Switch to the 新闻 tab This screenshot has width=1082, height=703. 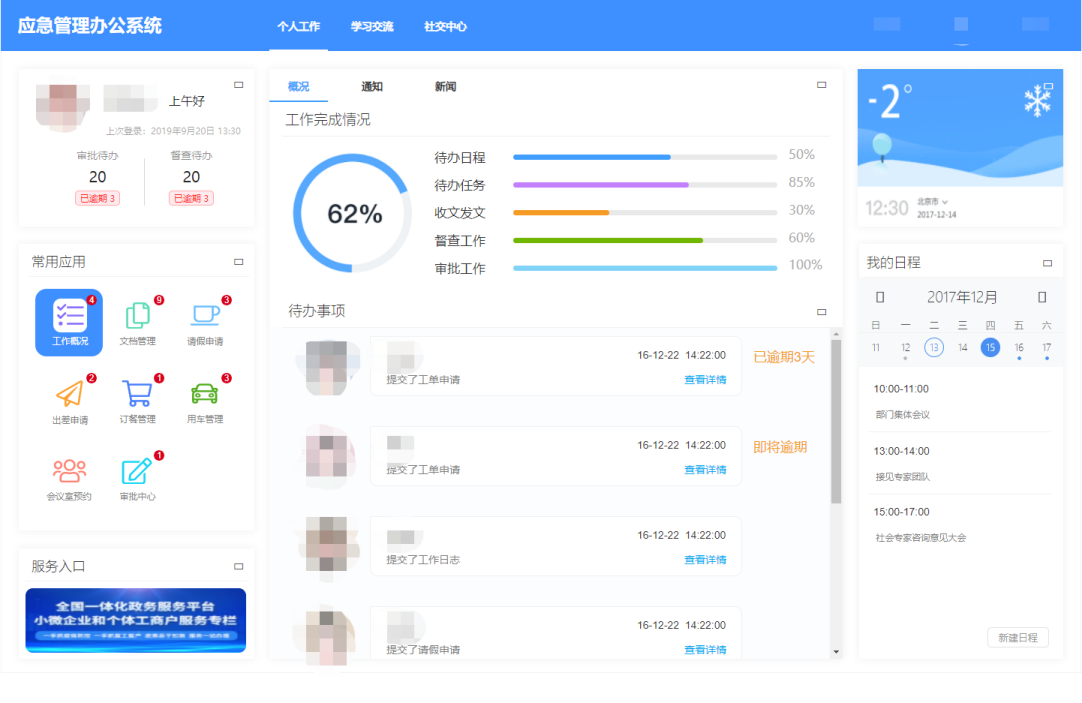[x=445, y=87]
